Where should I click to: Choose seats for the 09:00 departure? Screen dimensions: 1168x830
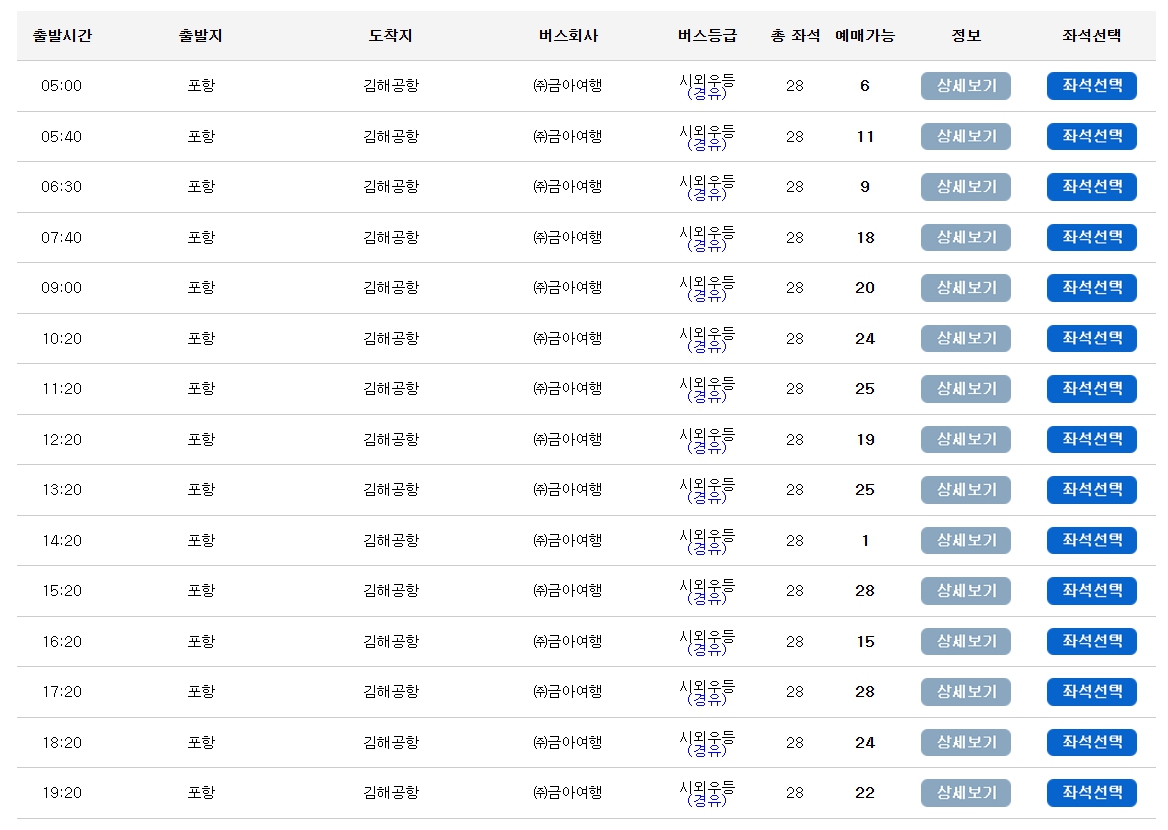pos(1091,288)
